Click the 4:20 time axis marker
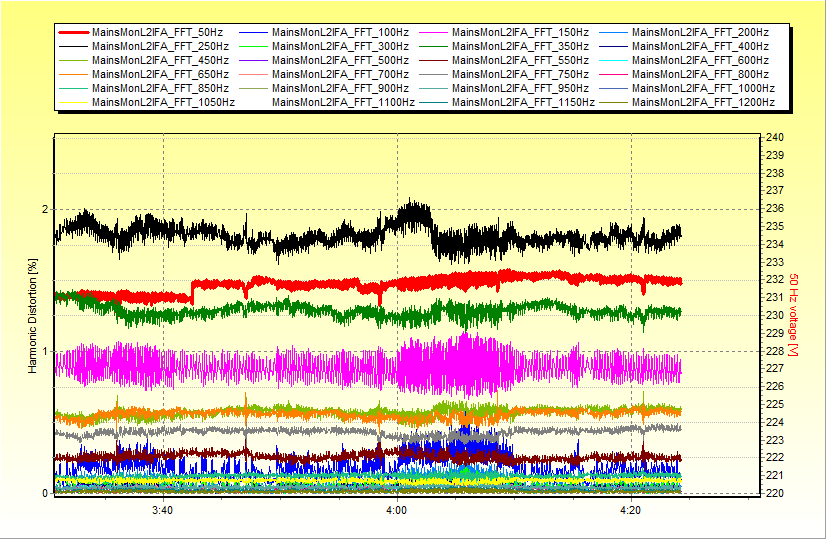 631,509
